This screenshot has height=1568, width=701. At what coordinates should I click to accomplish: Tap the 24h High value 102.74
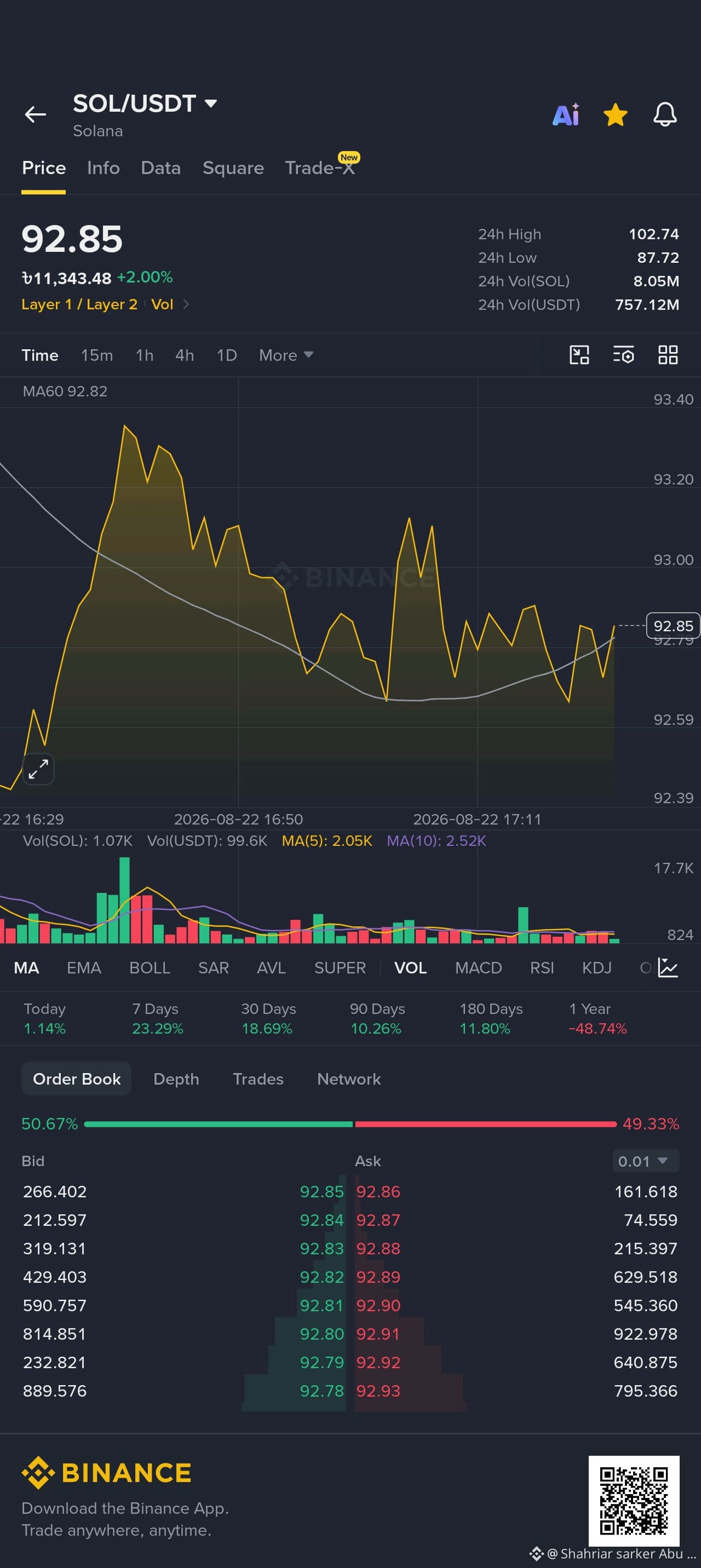click(x=653, y=234)
